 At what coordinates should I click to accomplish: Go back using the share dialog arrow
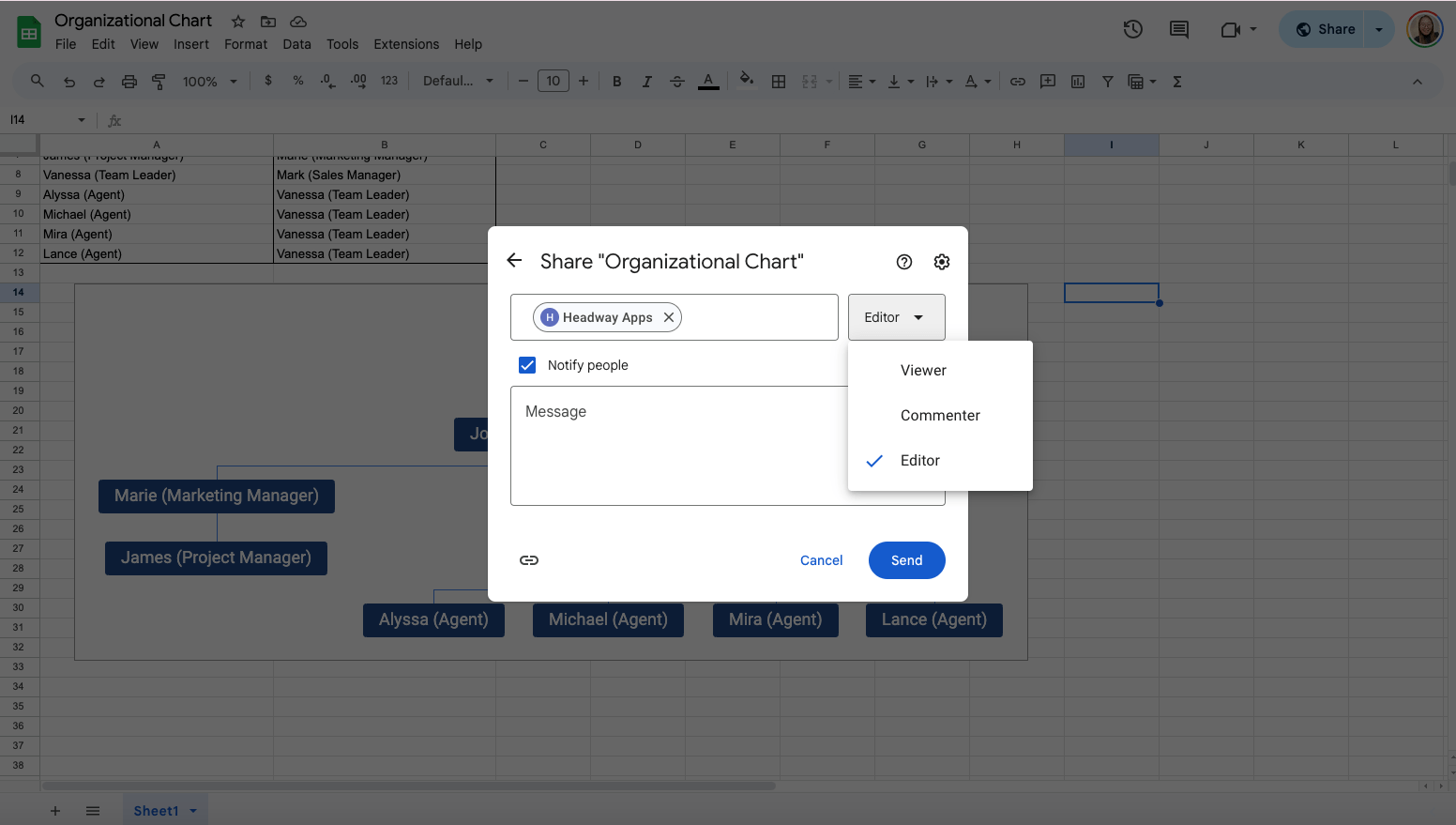(514, 261)
